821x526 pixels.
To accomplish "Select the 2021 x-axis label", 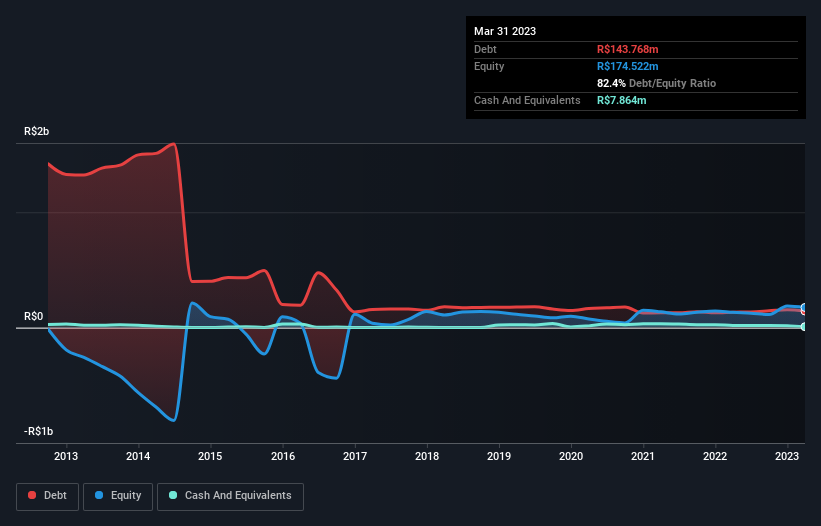I will point(643,456).
